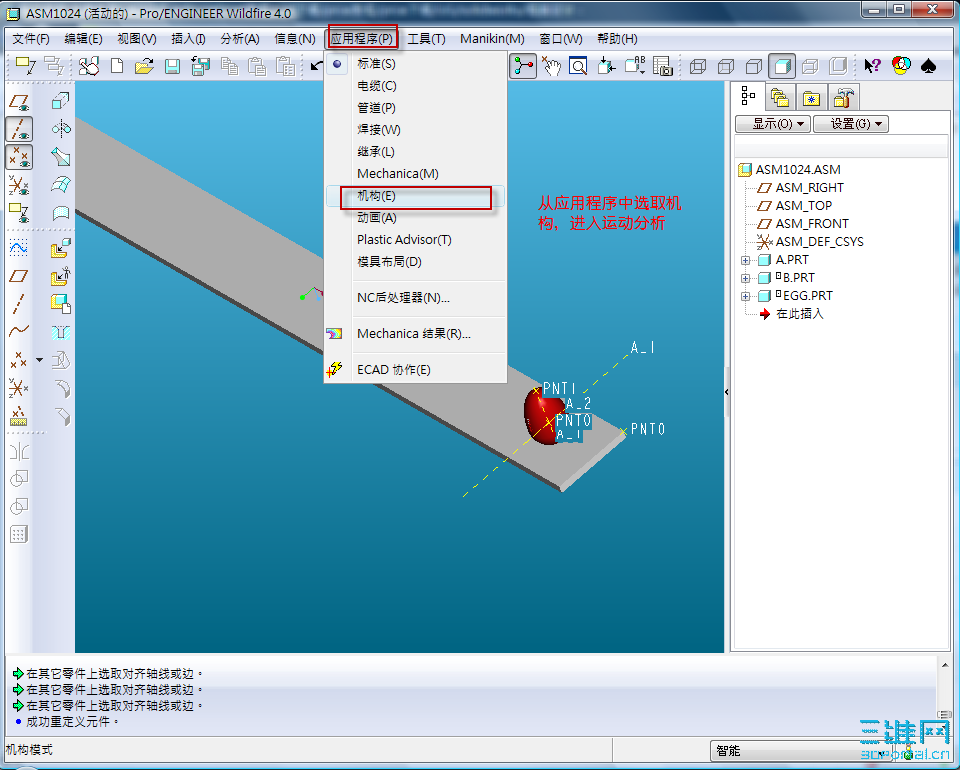Click the open folder icon
Image resolution: width=960 pixels, height=770 pixels.
(x=144, y=65)
